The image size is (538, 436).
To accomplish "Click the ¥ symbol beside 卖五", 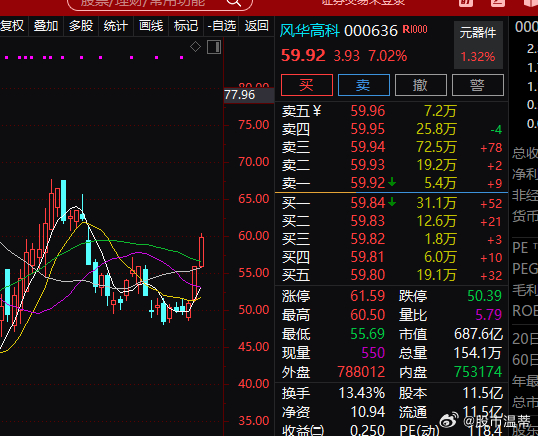I will pos(317,111).
